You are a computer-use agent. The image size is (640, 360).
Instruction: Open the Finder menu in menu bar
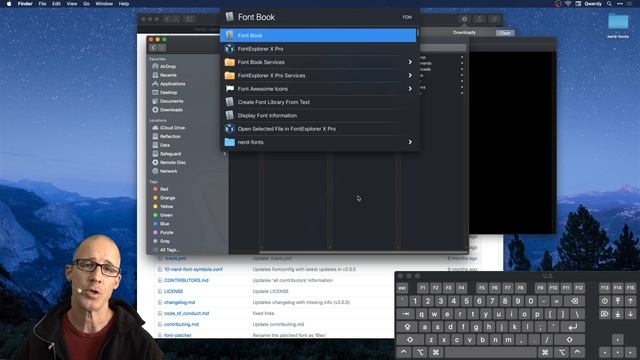coord(25,4)
